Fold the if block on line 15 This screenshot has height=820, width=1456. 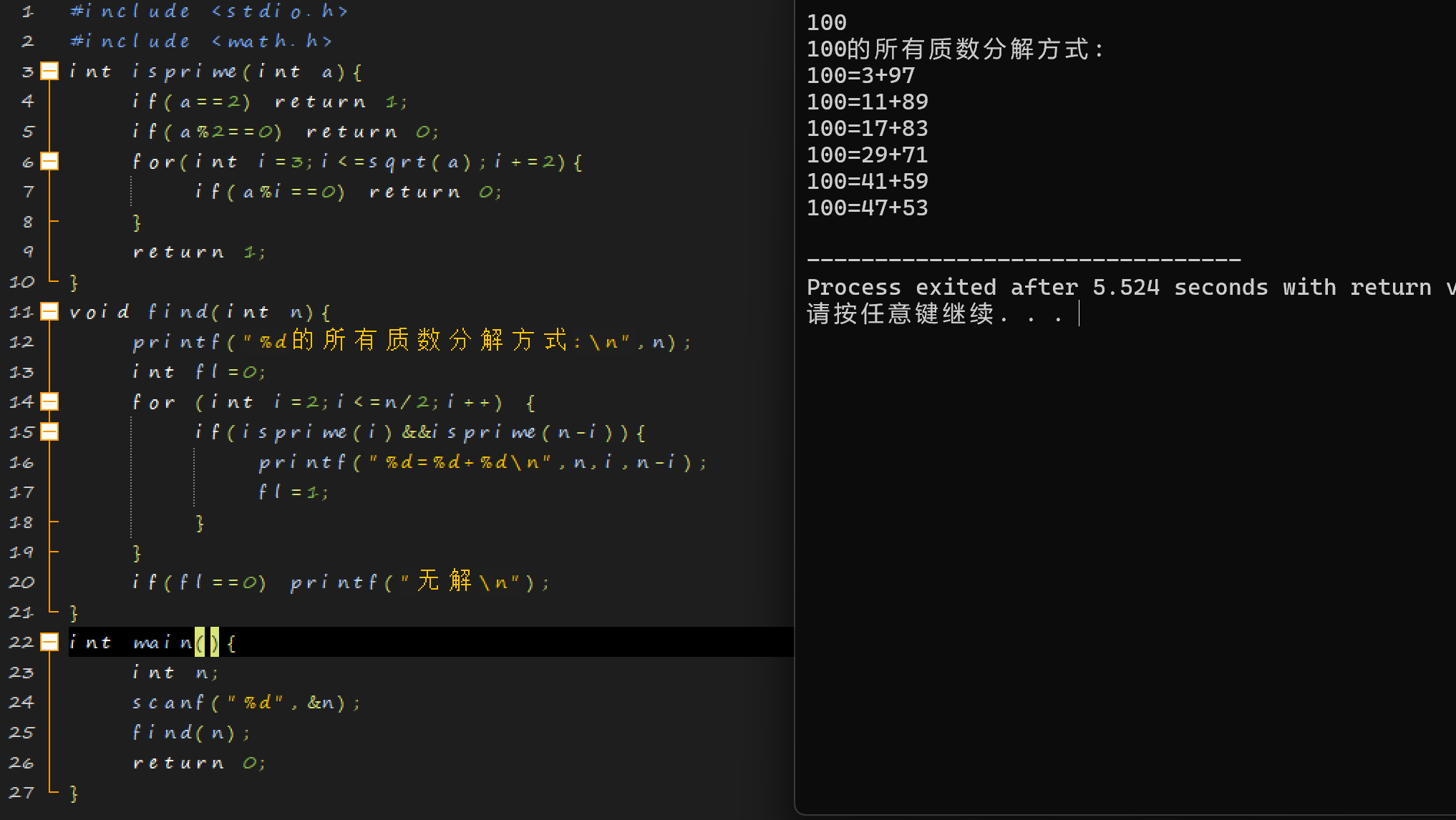[x=49, y=431]
